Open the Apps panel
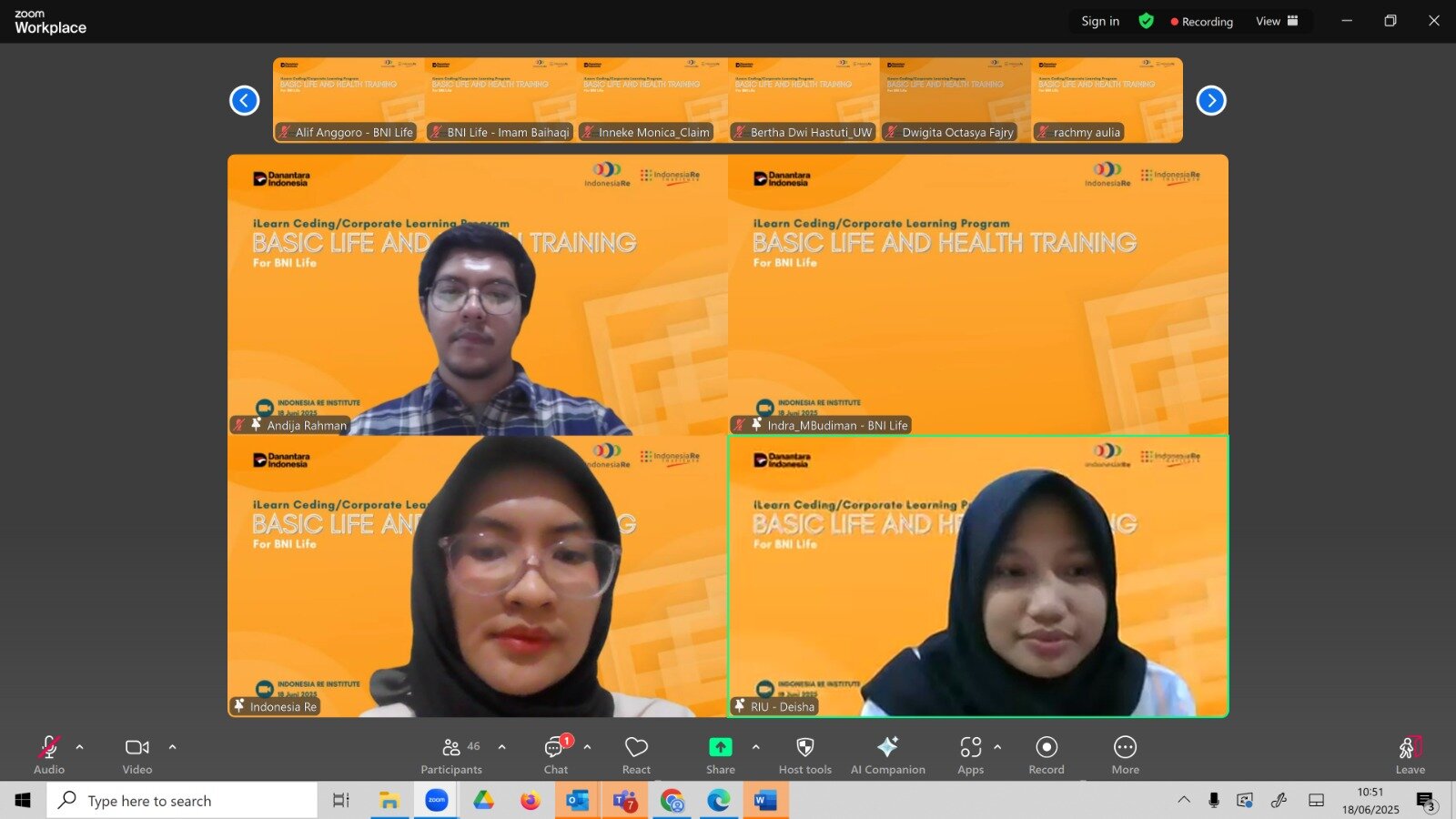 click(x=971, y=755)
